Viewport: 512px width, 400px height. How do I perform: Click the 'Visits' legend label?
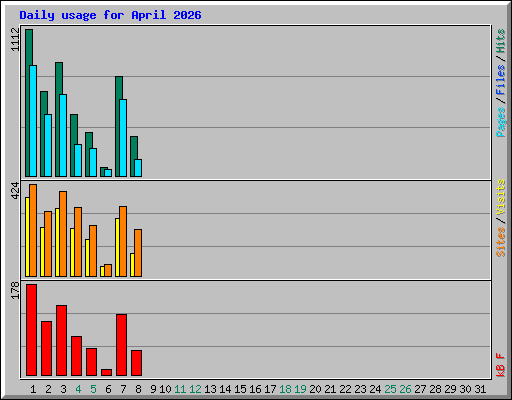click(500, 197)
